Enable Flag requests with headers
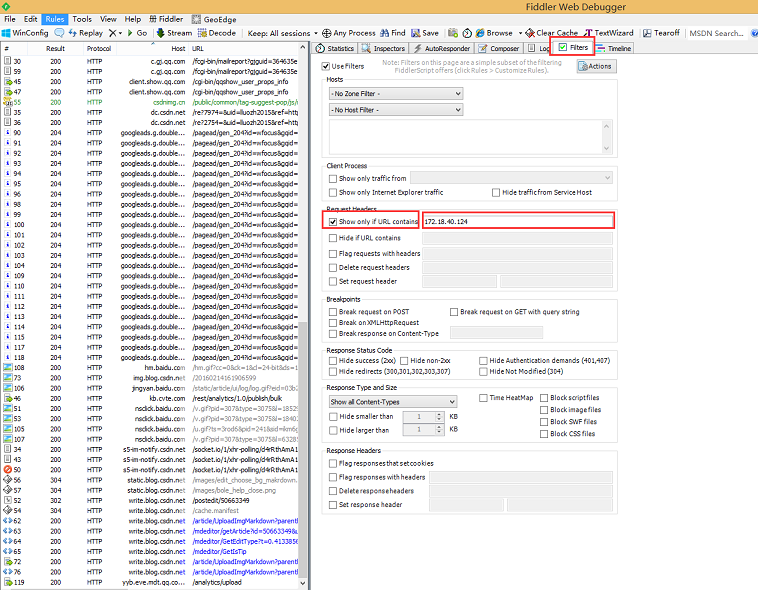758x590 pixels. pos(333,253)
